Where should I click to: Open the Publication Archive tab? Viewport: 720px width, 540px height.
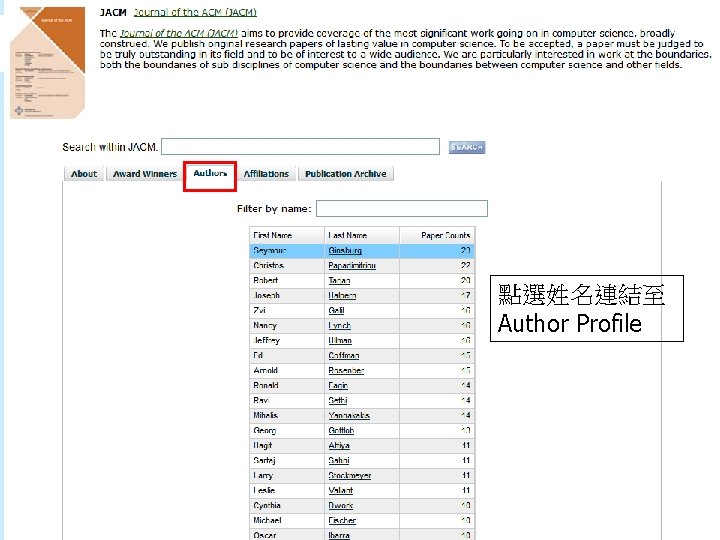[346, 174]
